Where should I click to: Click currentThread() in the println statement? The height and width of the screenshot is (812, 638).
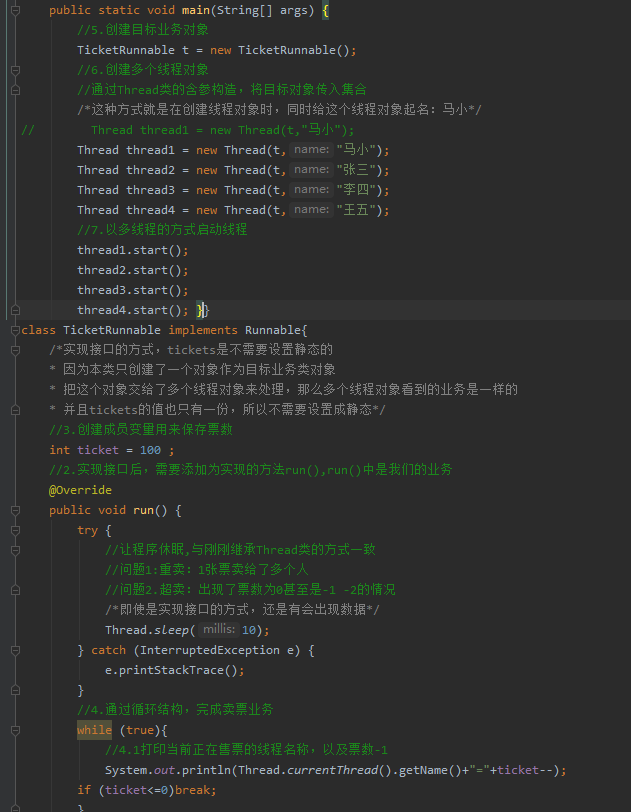click(x=340, y=770)
